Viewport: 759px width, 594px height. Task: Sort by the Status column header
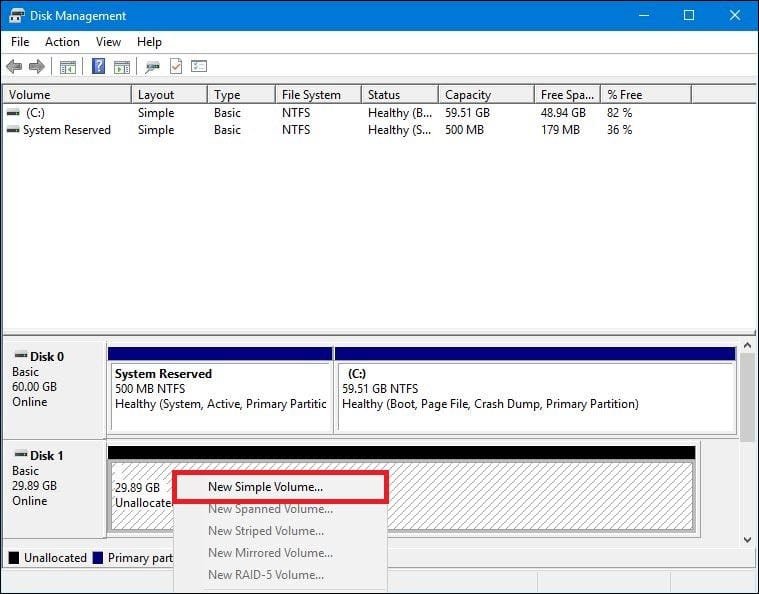click(400, 94)
